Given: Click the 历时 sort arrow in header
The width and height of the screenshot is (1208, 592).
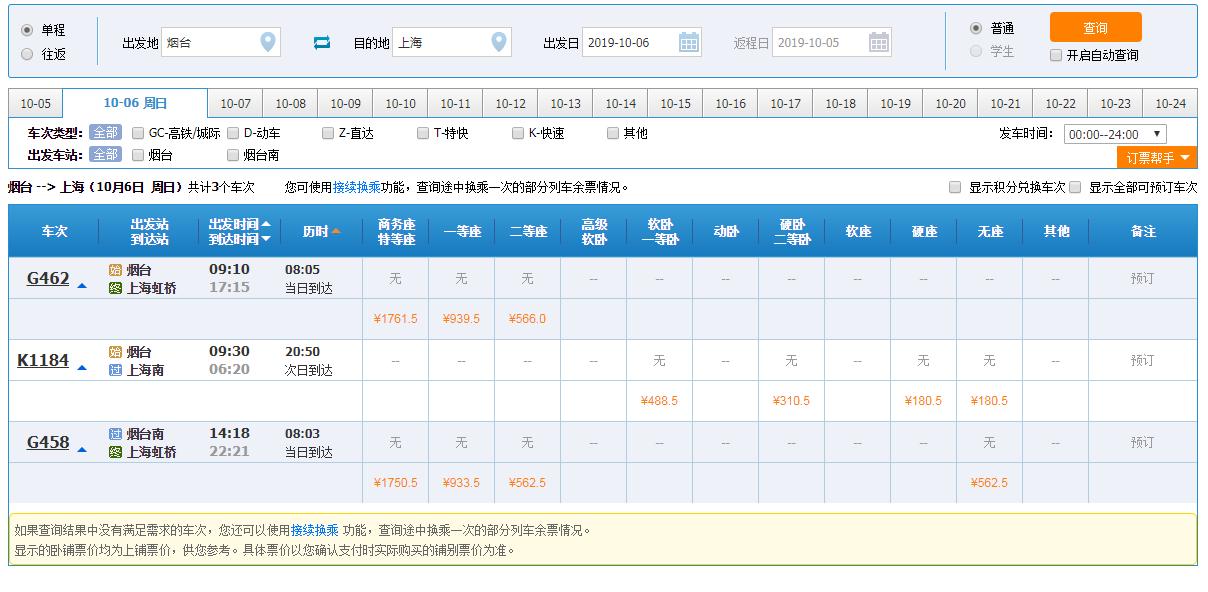Looking at the screenshot, I should [x=336, y=231].
